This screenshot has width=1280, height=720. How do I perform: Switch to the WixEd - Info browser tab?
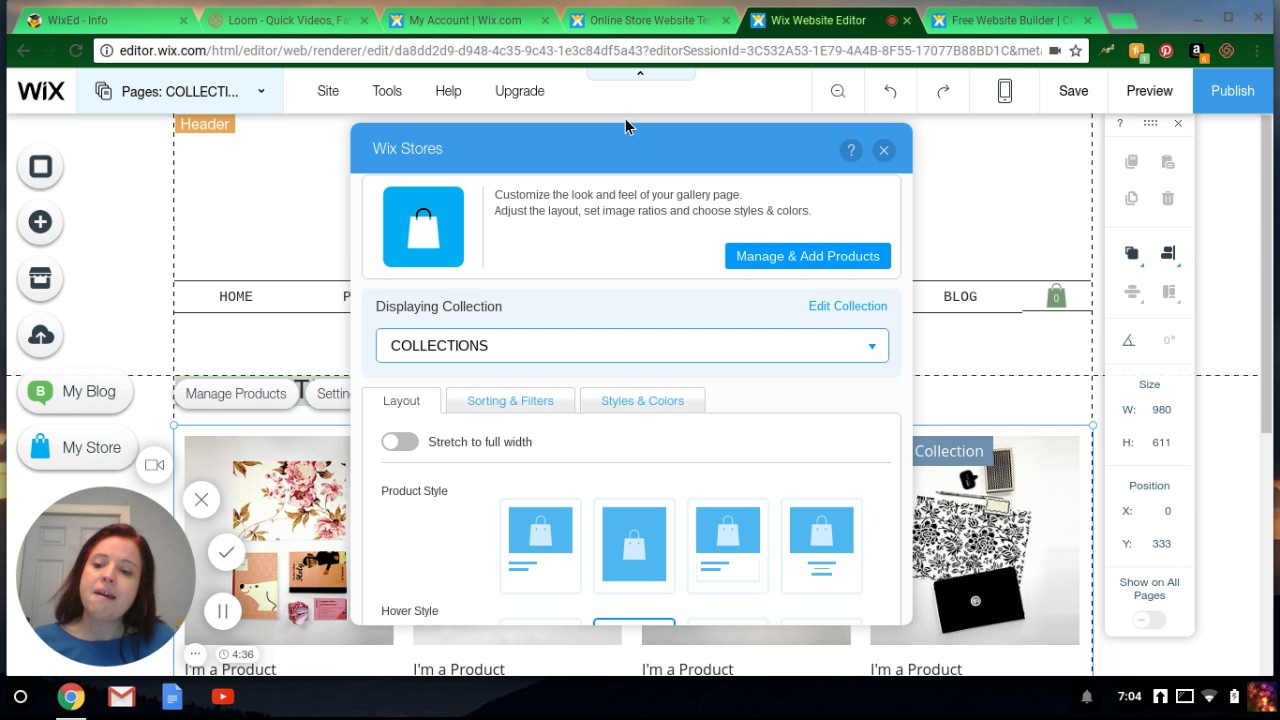(x=105, y=20)
